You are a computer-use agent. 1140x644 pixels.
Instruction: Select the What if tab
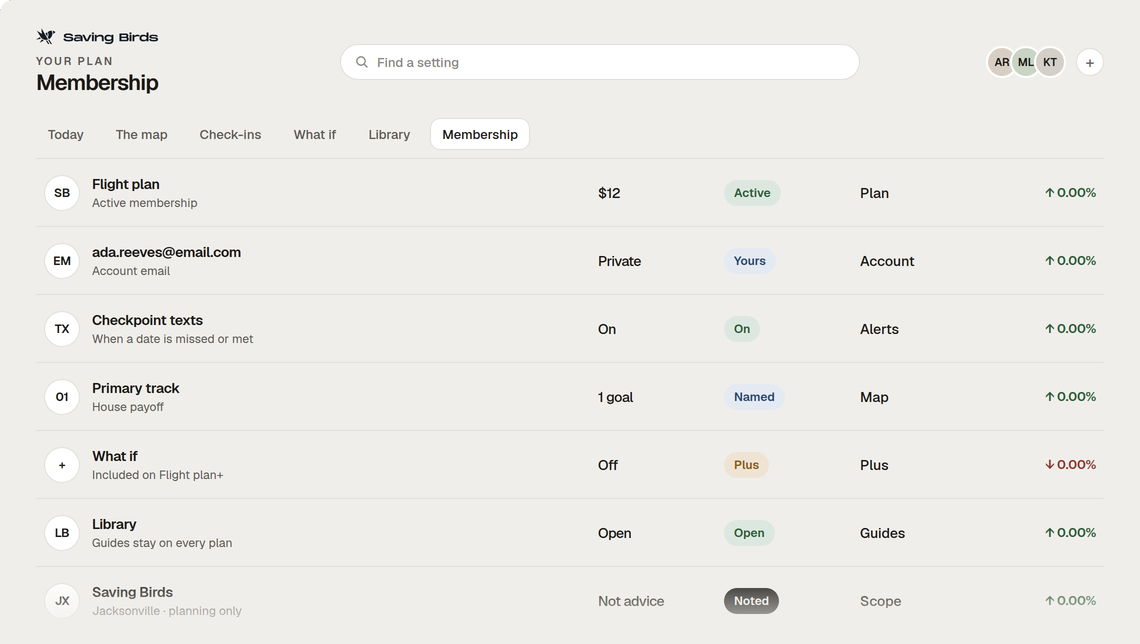tap(315, 134)
